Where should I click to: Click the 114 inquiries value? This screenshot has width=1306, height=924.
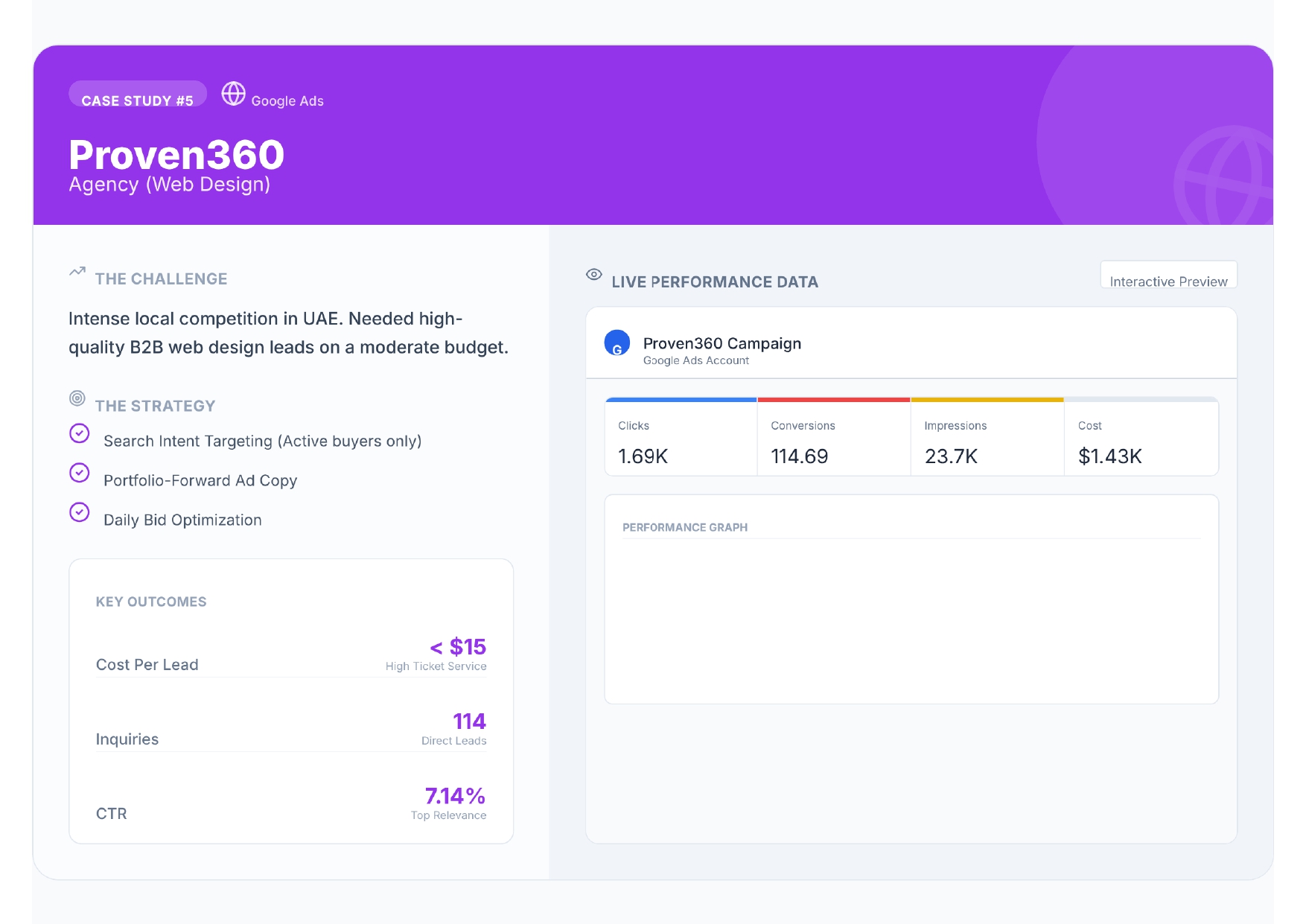click(470, 721)
